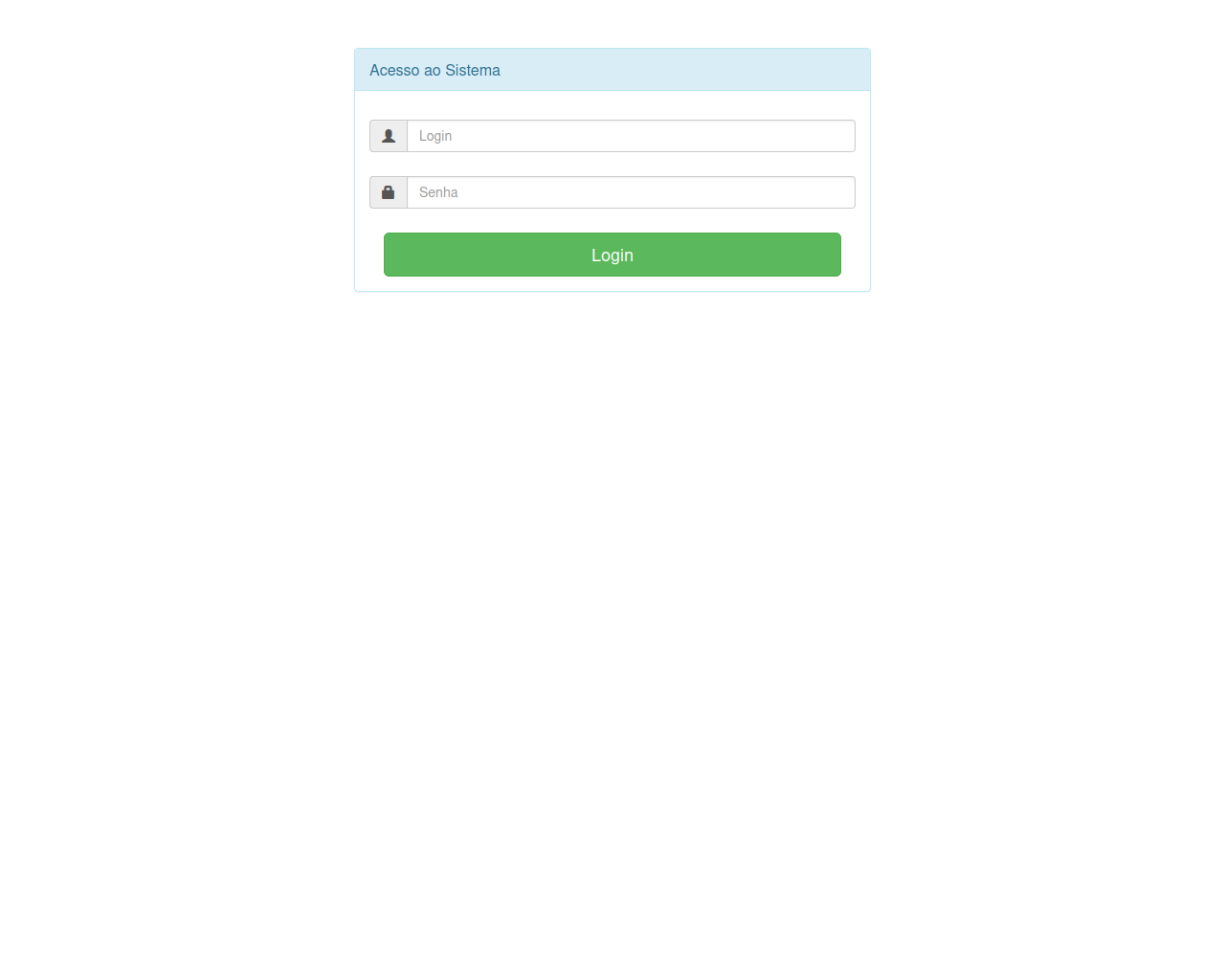Click the word Sistema in panel title
1225x980 pixels.
click(473, 70)
